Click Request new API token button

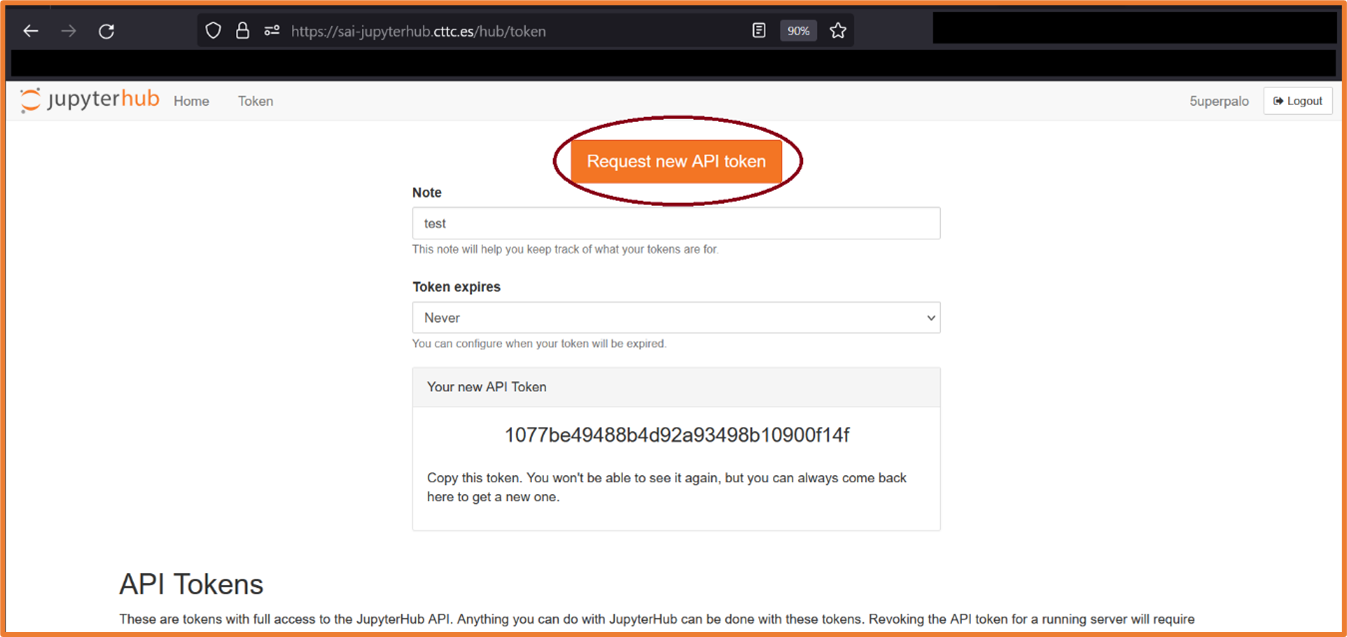(x=676, y=162)
